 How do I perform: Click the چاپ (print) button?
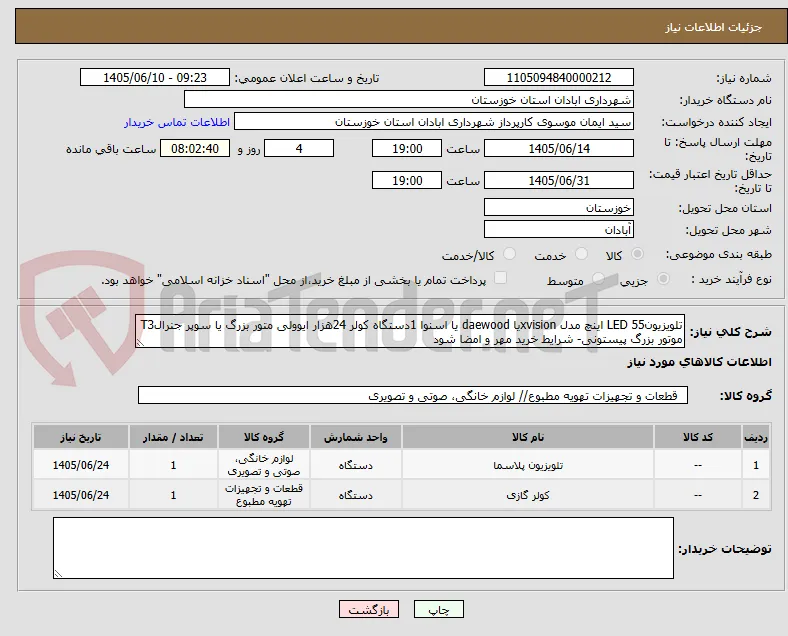coord(438,609)
